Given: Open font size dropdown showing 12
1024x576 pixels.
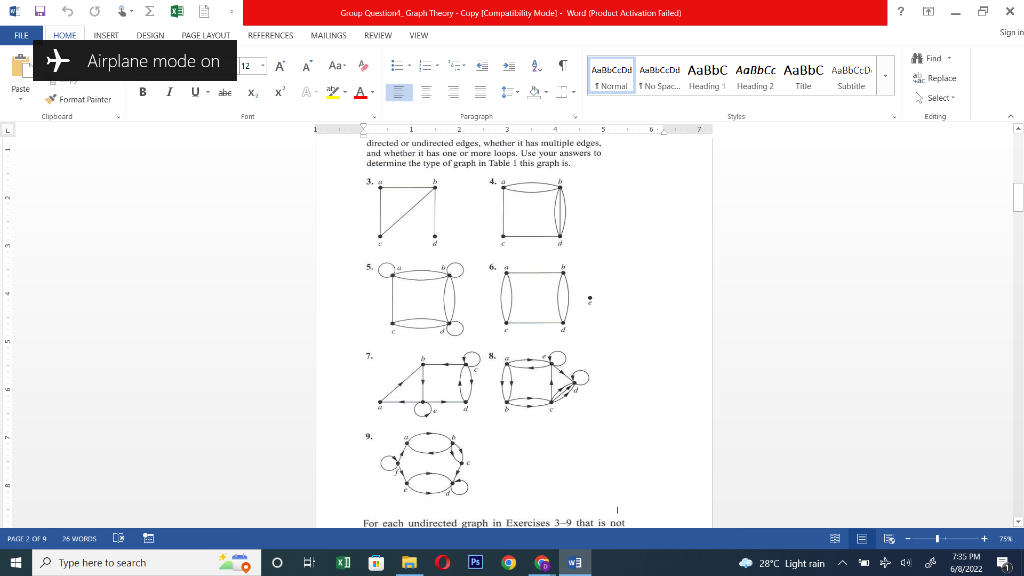Looking at the screenshot, I should (263, 66).
